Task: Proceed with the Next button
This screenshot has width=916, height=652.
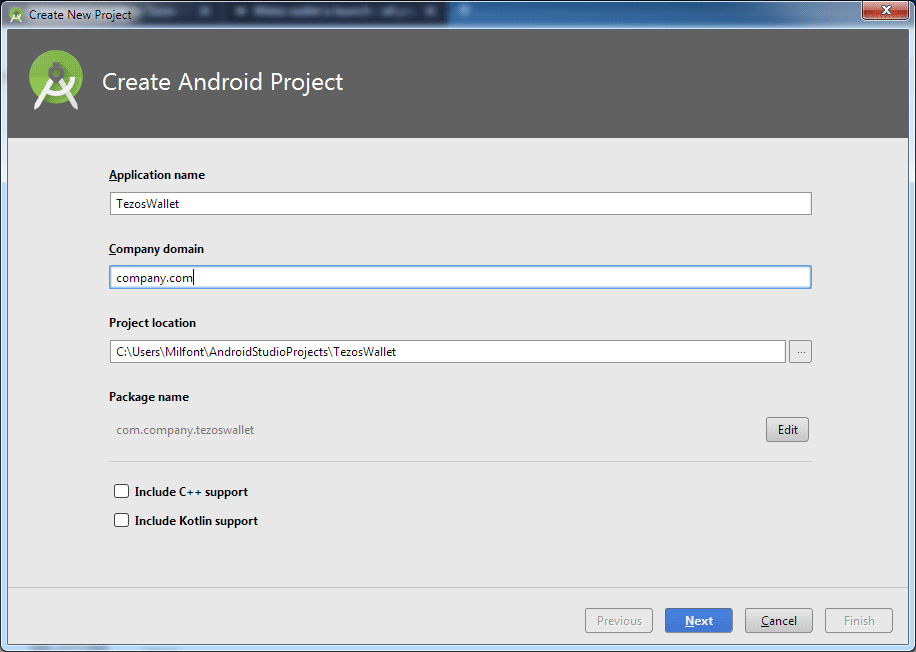Action: 699,620
